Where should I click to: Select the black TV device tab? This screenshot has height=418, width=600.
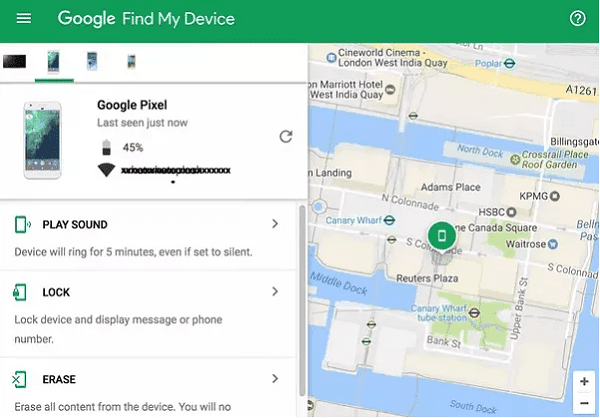(15, 61)
